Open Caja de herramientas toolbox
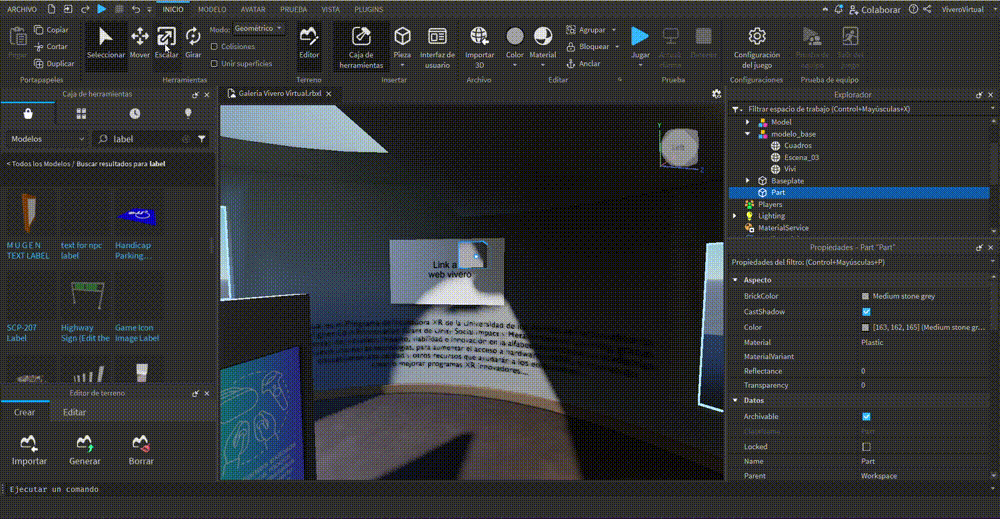The width and height of the screenshot is (1000, 519). [361, 47]
